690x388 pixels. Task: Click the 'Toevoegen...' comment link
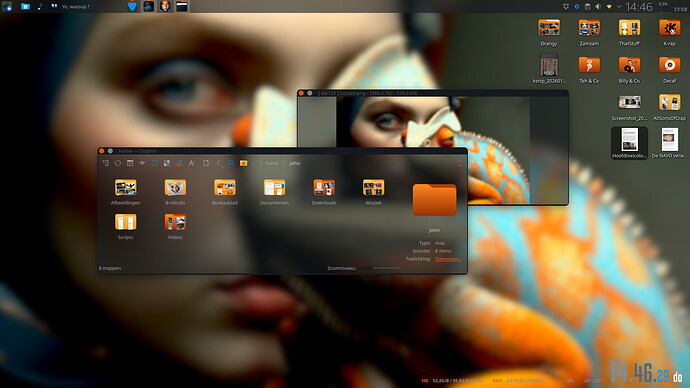click(x=448, y=259)
